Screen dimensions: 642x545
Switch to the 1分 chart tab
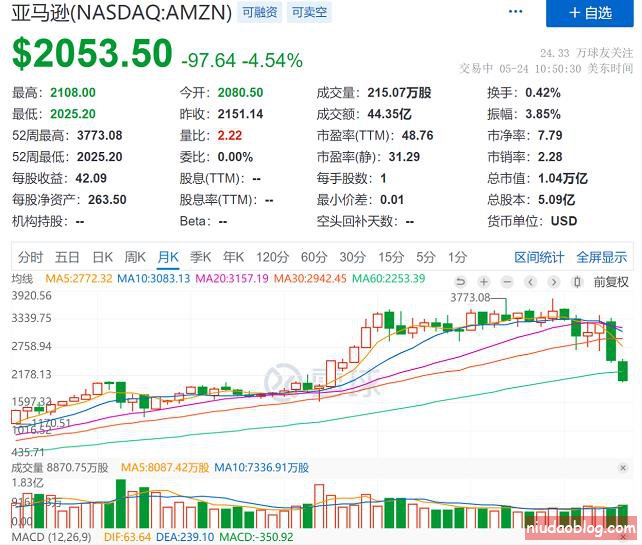coord(457,257)
